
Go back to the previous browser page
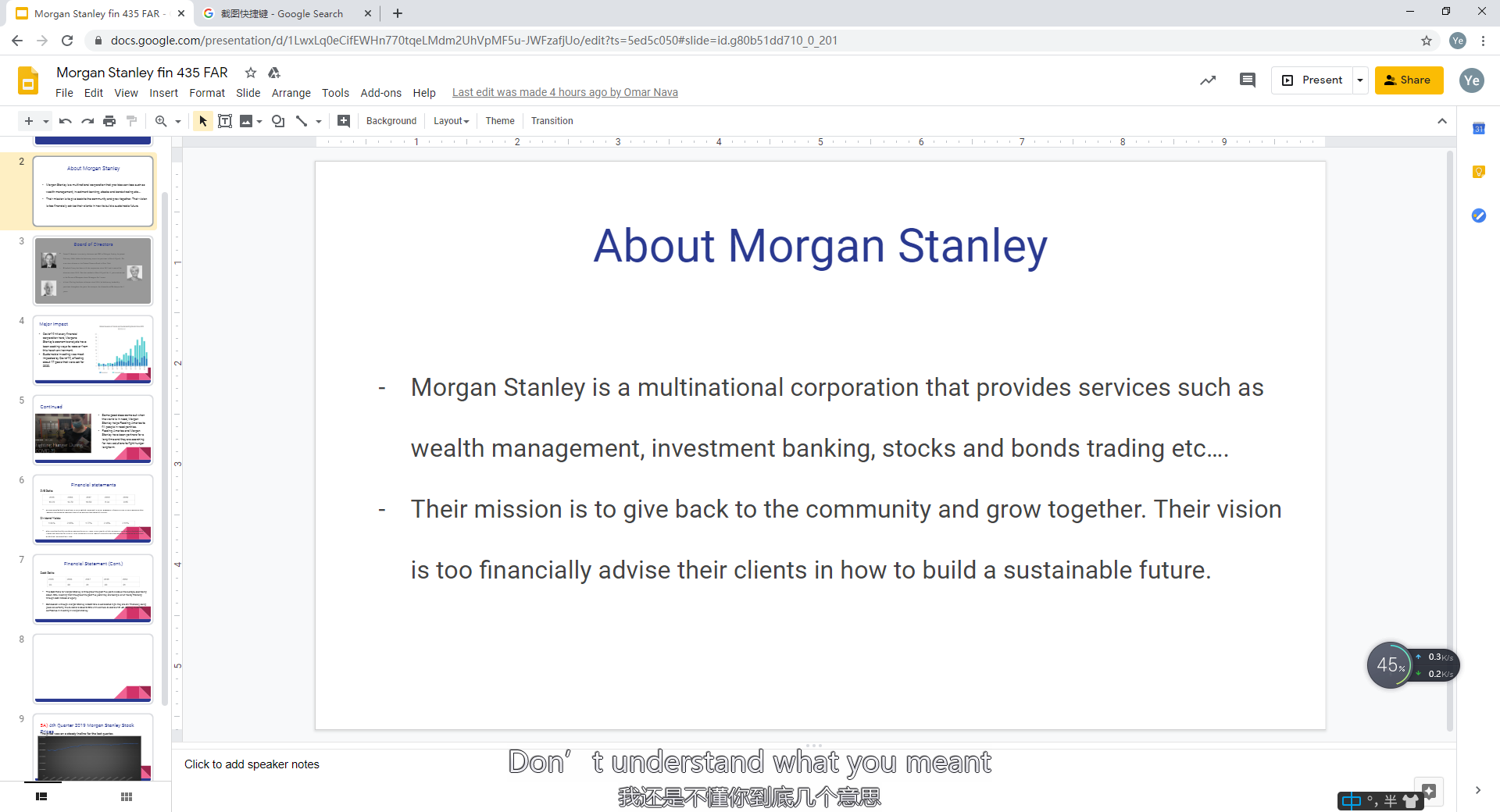click(x=17, y=41)
